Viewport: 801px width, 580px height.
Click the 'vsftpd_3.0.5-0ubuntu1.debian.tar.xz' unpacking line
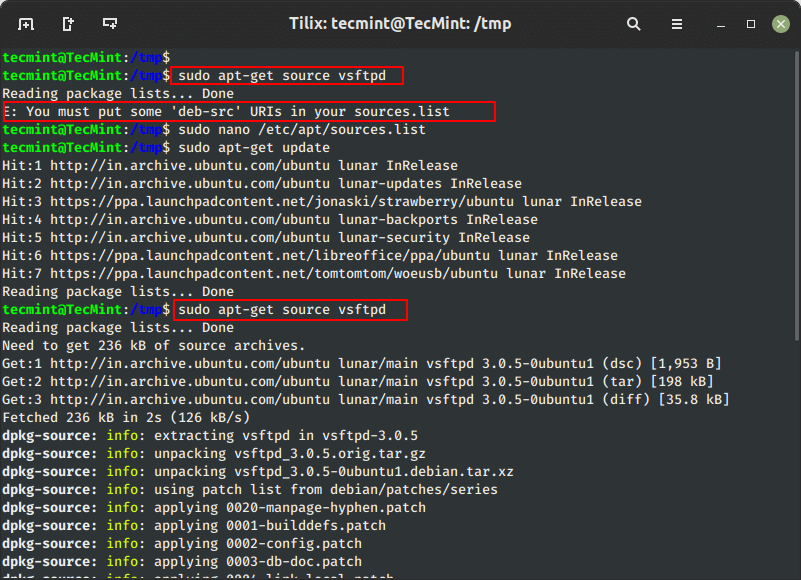click(258, 472)
